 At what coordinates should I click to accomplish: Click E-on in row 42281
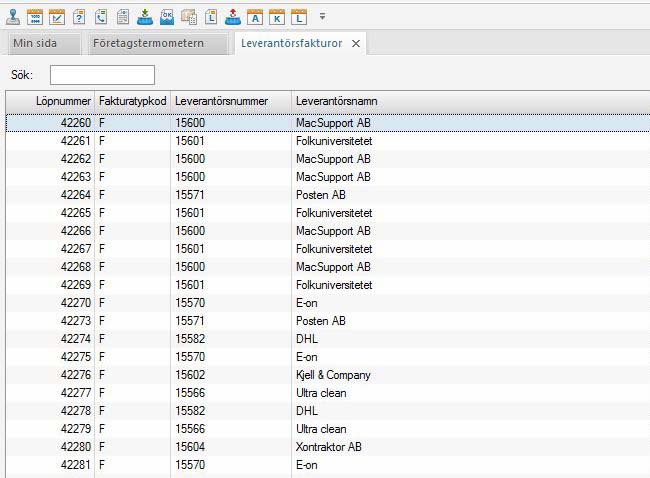[x=307, y=465]
